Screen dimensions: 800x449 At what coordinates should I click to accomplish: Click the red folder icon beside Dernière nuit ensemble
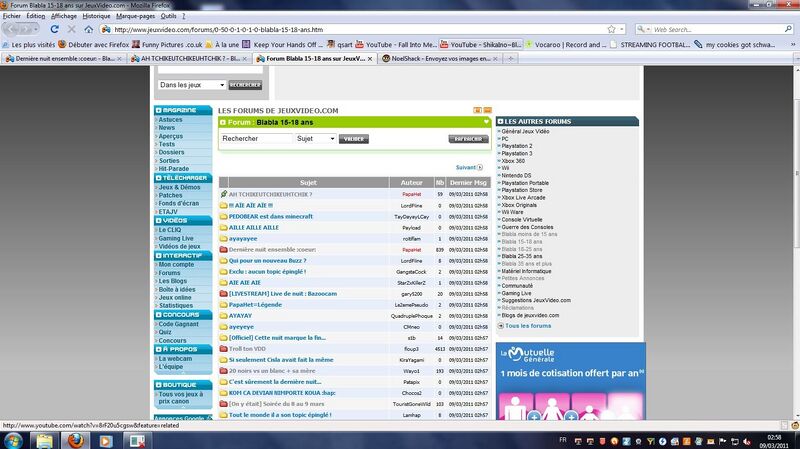(223, 249)
